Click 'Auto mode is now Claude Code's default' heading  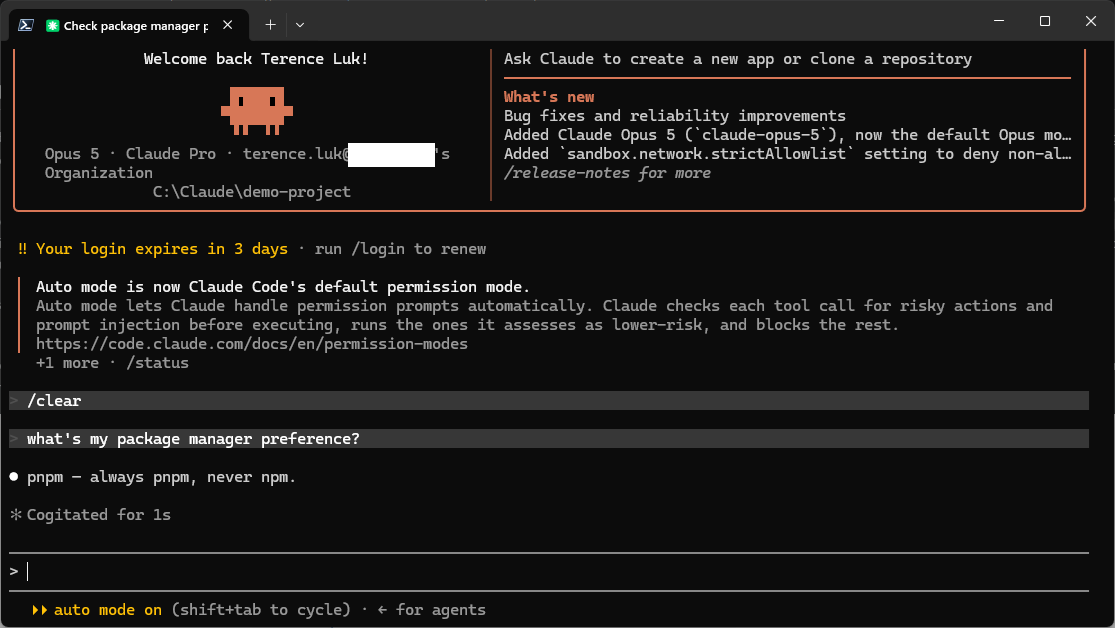(x=283, y=287)
